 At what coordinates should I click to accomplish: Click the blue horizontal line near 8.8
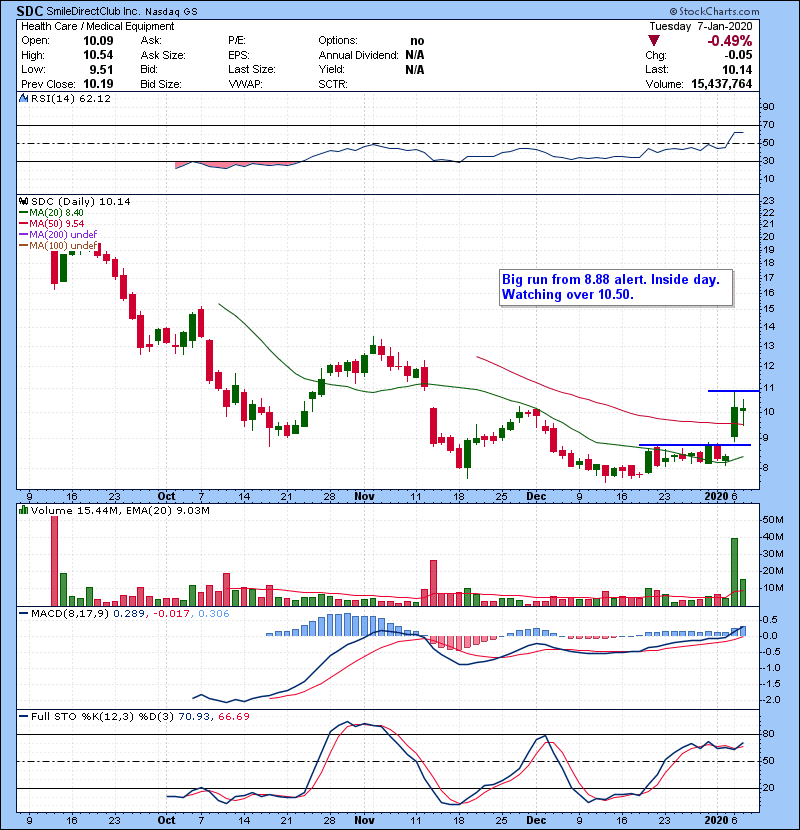695,445
